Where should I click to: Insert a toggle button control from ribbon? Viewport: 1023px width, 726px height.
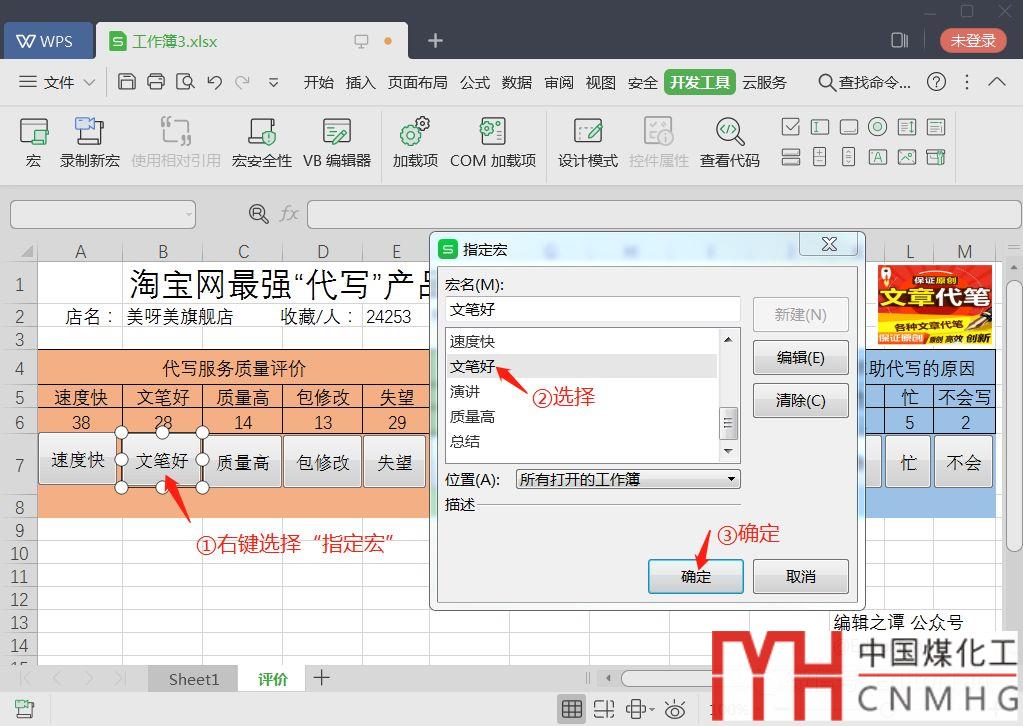(791, 157)
